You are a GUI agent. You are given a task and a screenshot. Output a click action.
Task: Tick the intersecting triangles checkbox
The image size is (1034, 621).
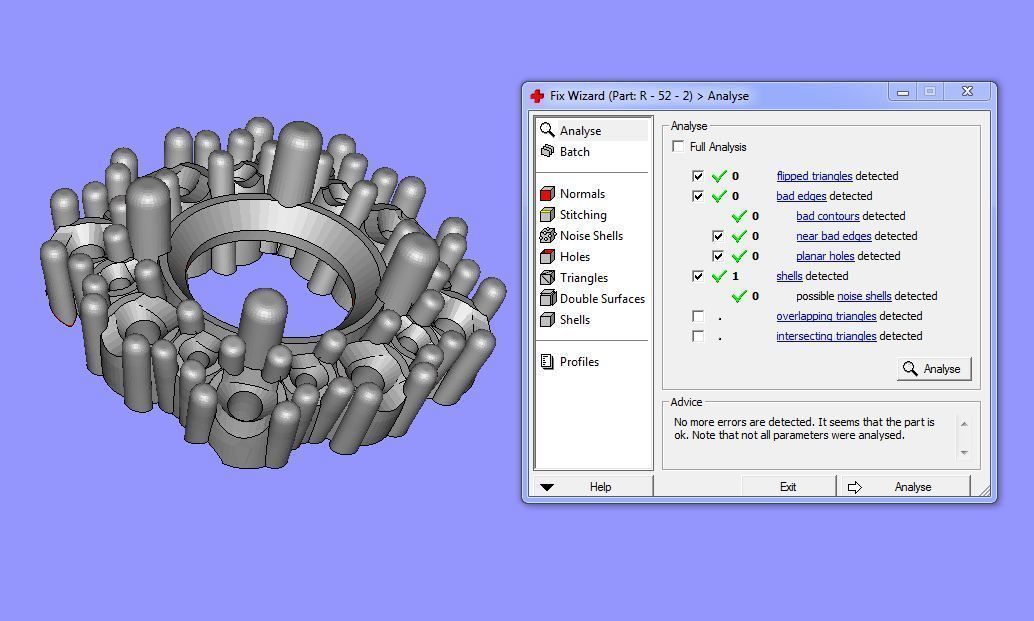point(698,336)
